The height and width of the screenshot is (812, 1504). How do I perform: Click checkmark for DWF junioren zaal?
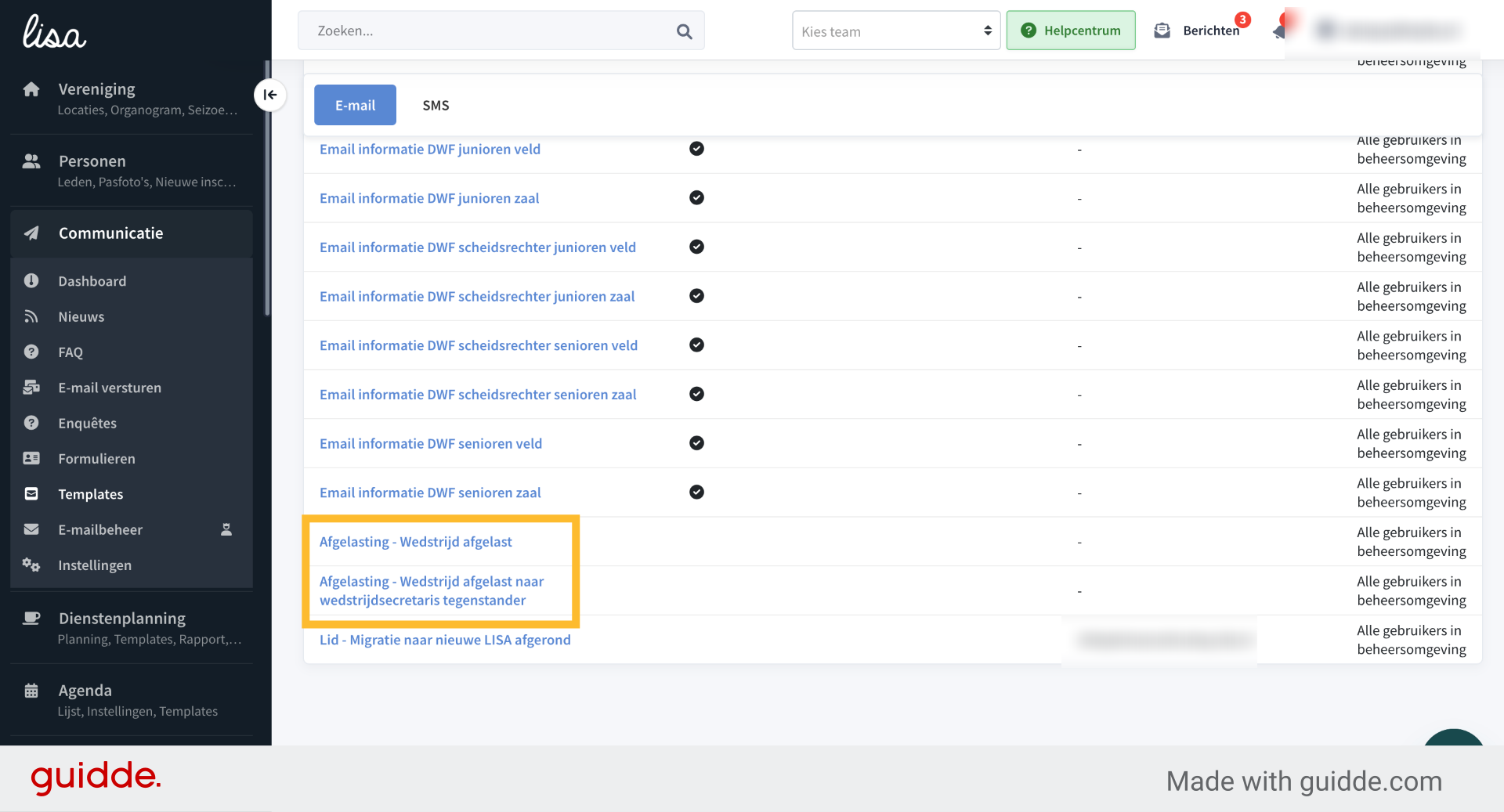coord(696,197)
